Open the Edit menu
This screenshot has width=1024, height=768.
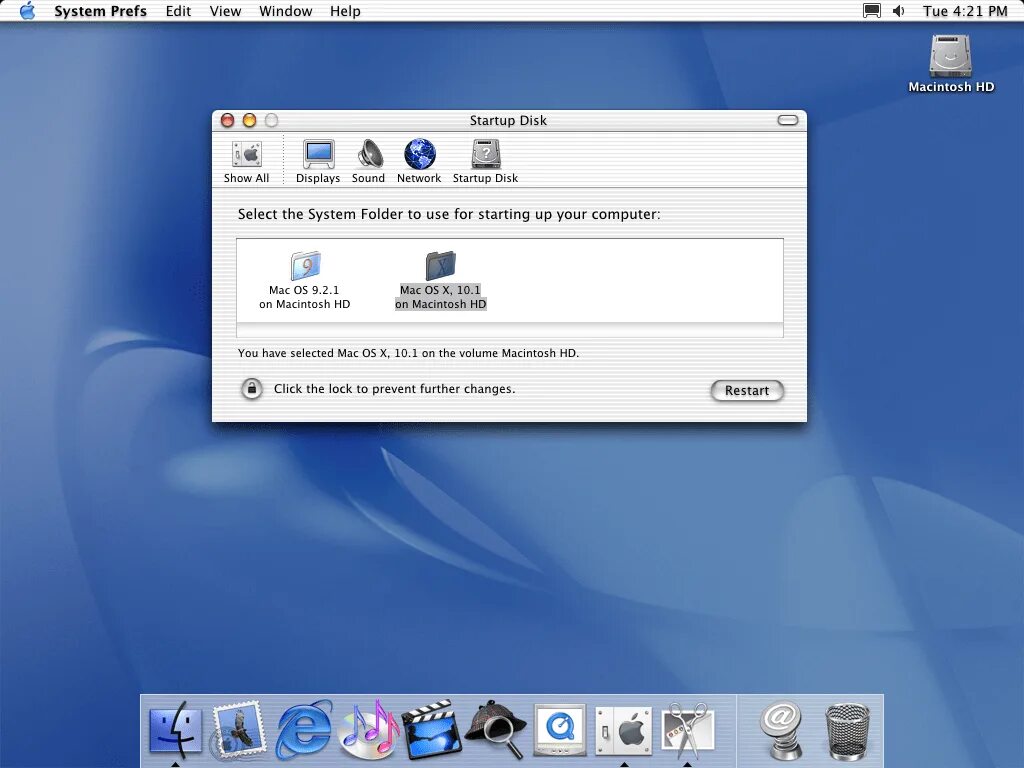click(x=178, y=11)
